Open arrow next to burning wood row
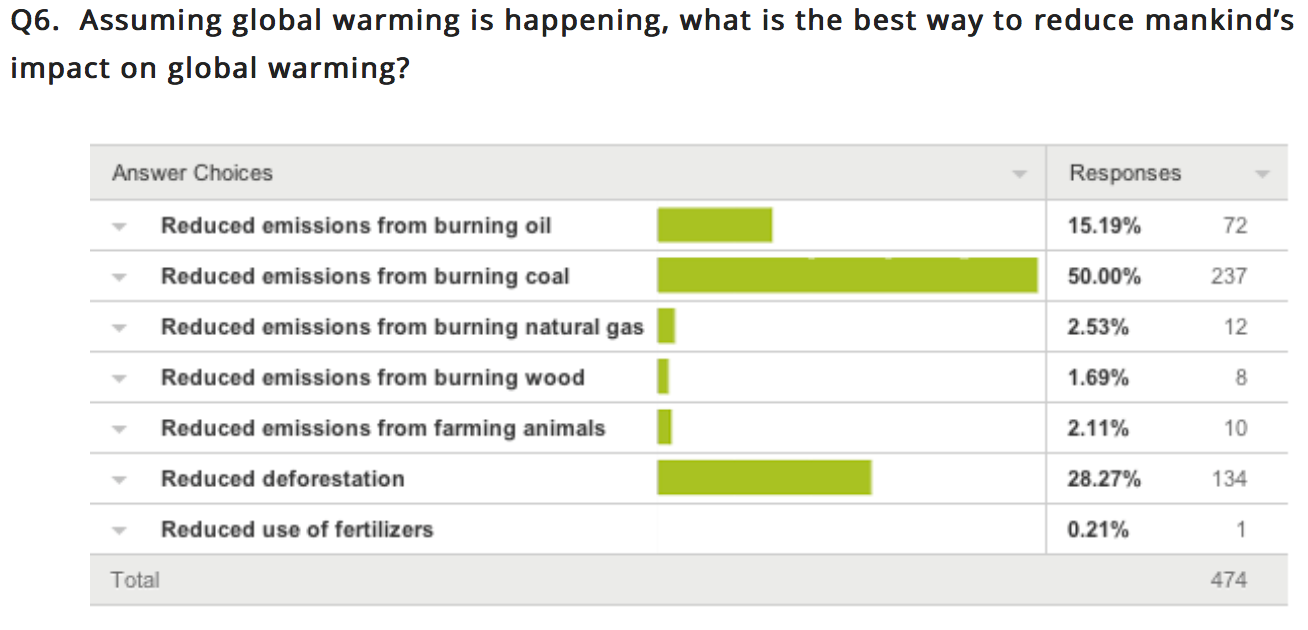Image resolution: width=1308 pixels, height=630 pixels. [x=119, y=378]
